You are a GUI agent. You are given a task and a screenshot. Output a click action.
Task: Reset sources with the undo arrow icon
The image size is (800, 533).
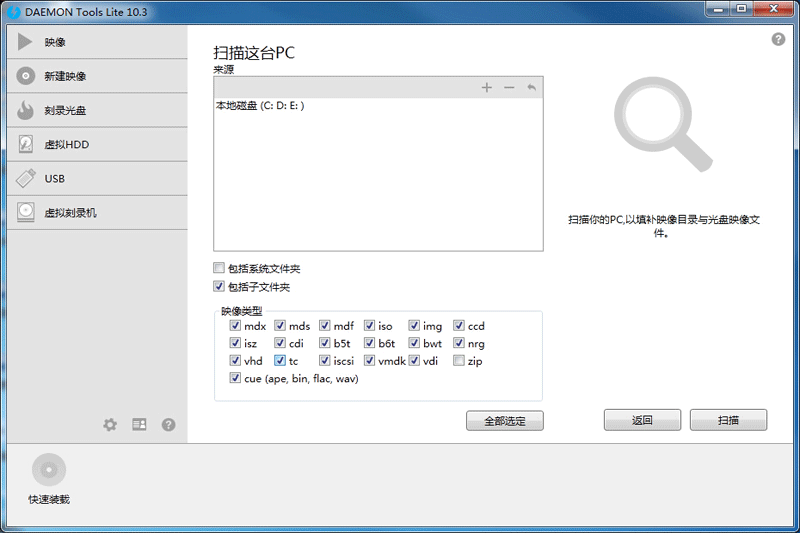pyautogui.click(x=532, y=88)
